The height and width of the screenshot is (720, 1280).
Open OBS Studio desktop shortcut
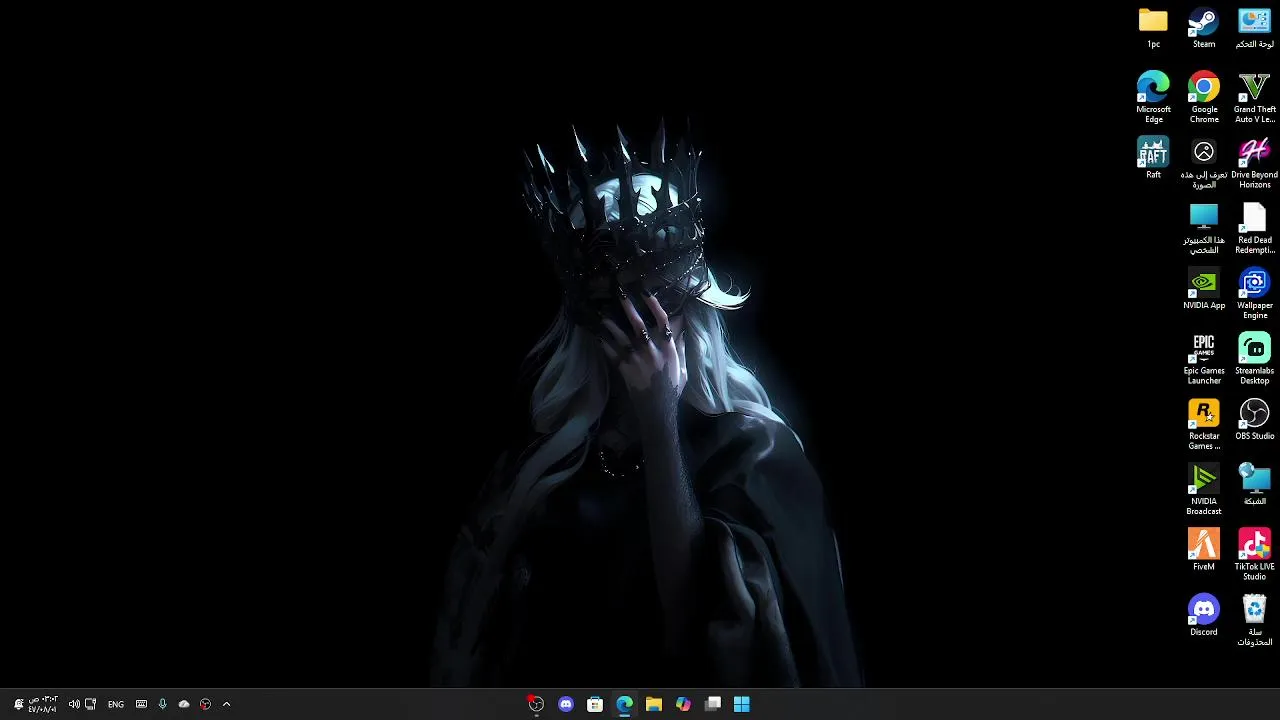pyautogui.click(x=1254, y=419)
